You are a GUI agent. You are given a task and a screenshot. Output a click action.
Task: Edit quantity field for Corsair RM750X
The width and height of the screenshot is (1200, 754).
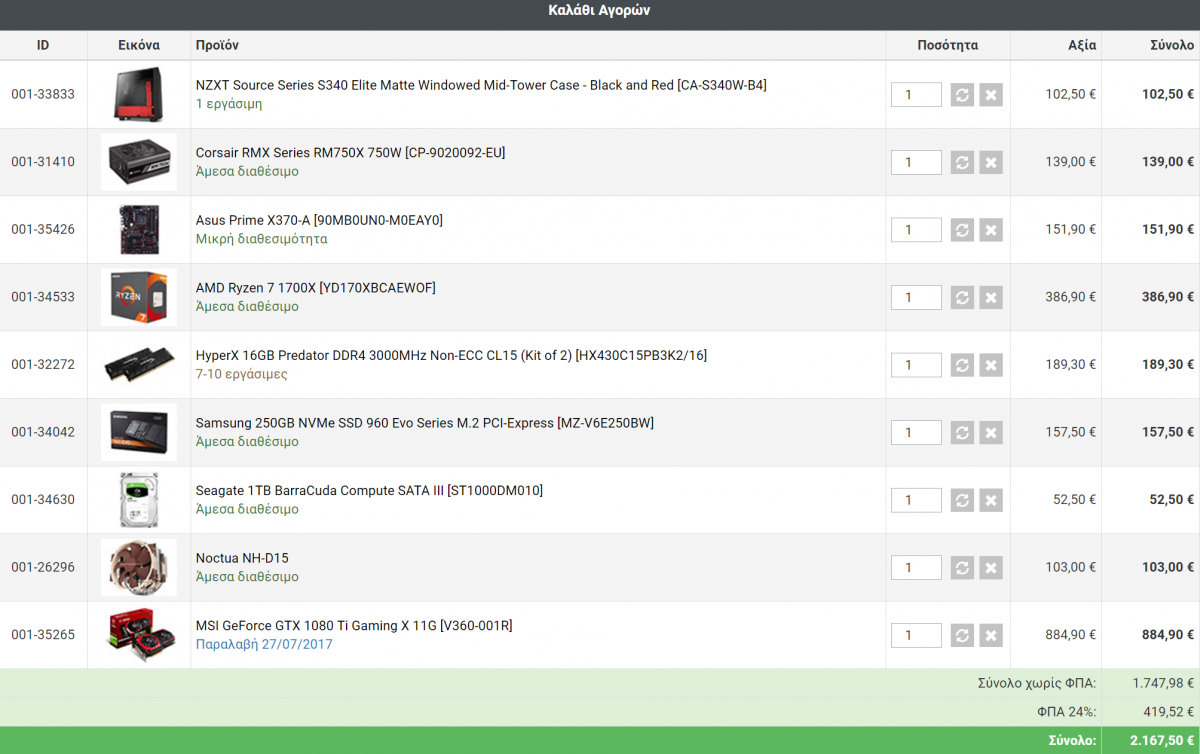(916, 162)
